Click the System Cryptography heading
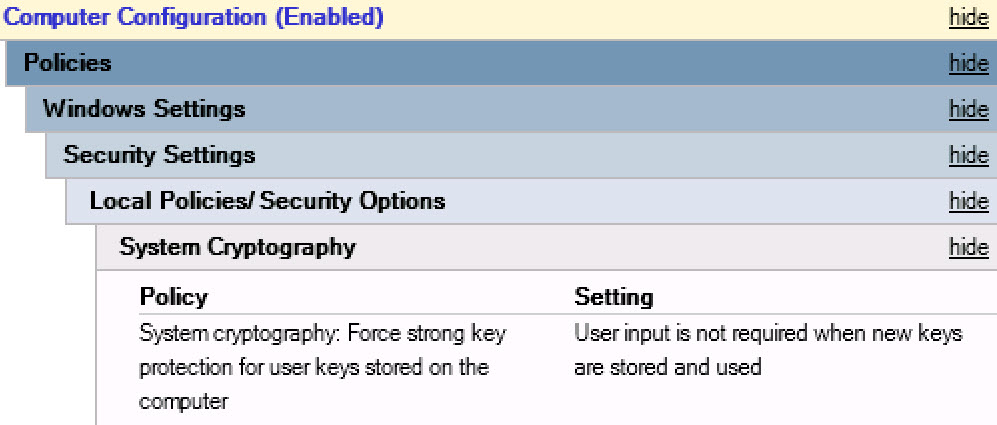 [x=237, y=247]
